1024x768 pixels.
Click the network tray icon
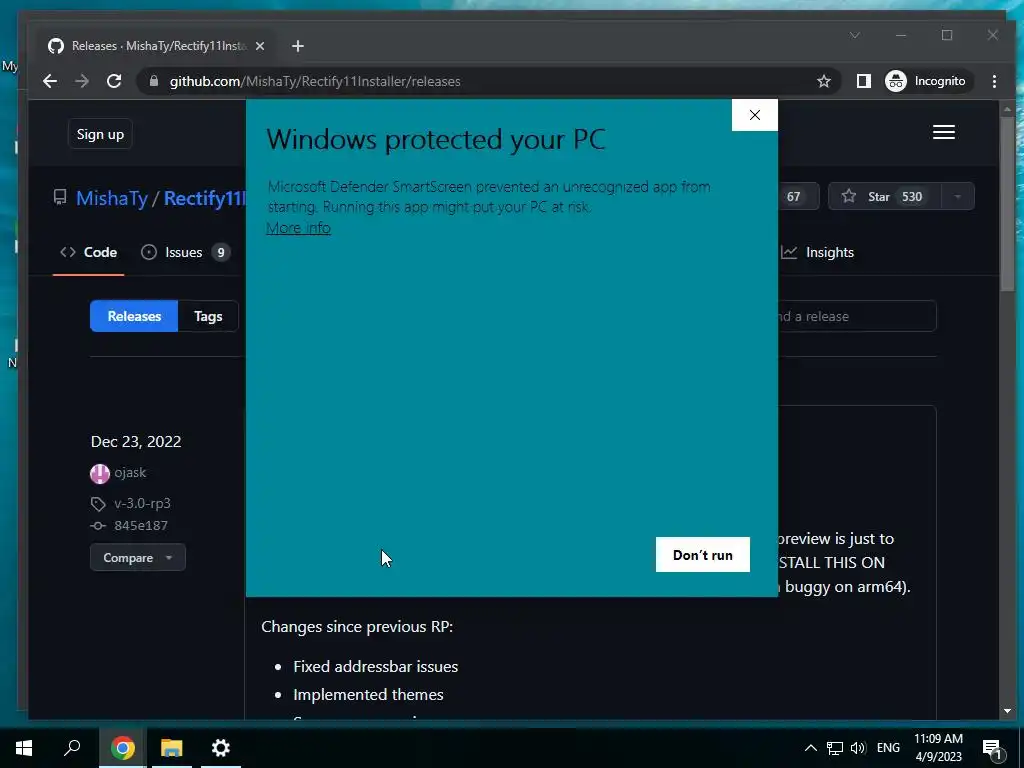point(835,748)
